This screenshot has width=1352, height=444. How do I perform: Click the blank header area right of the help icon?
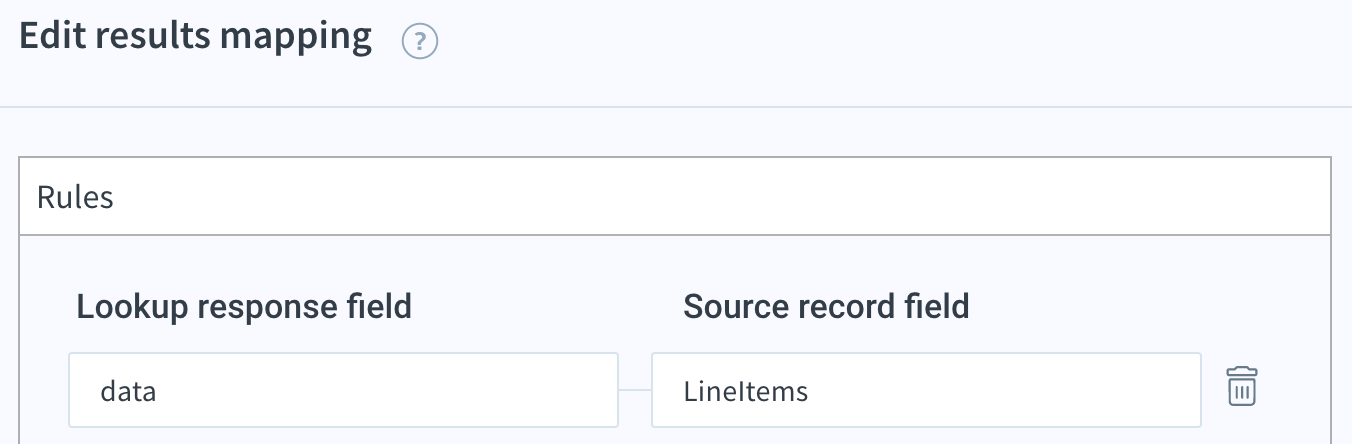[x=890, y=45]
